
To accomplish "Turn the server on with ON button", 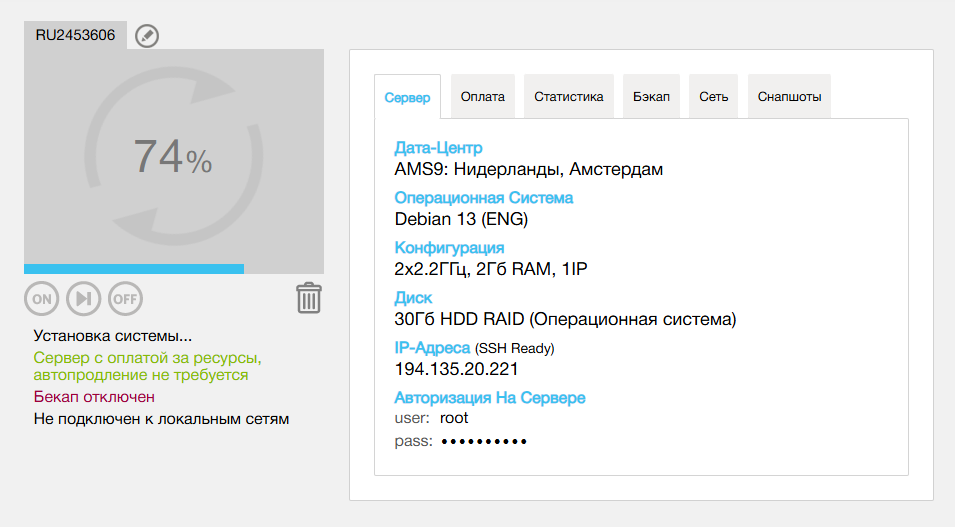I will [x=41, y=299].
